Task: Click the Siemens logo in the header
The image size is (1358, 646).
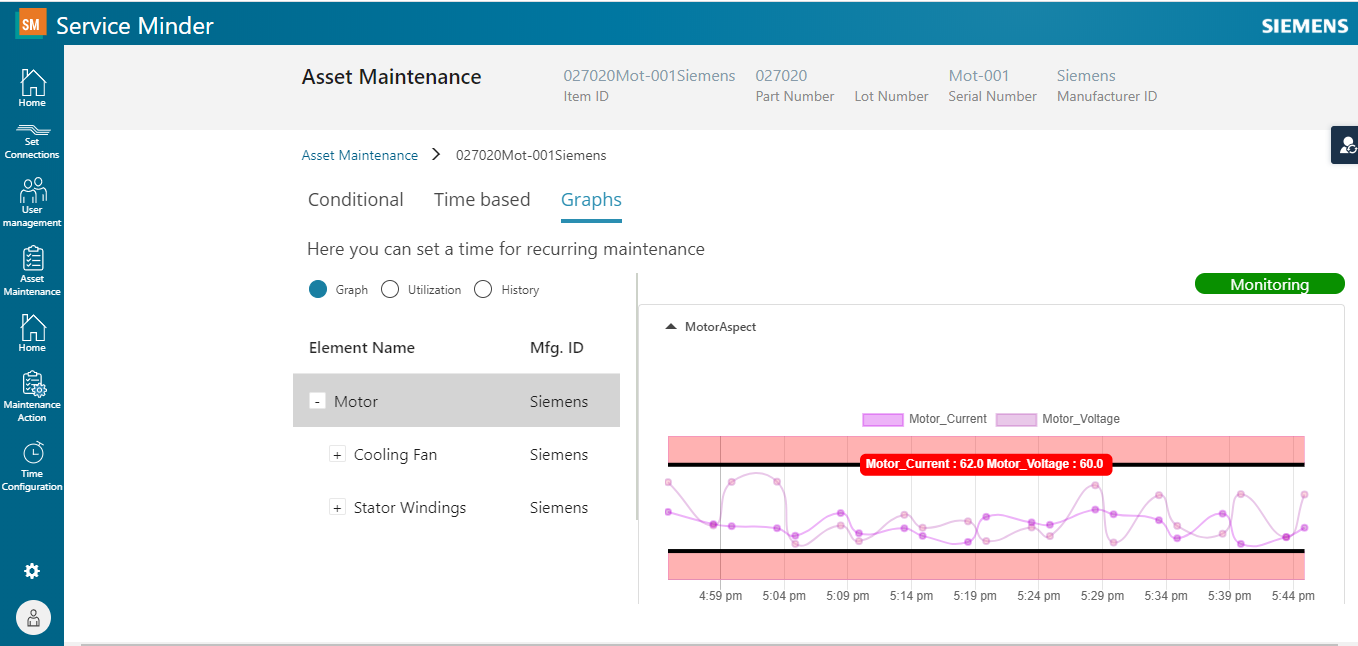Action: click(1305, 26)
